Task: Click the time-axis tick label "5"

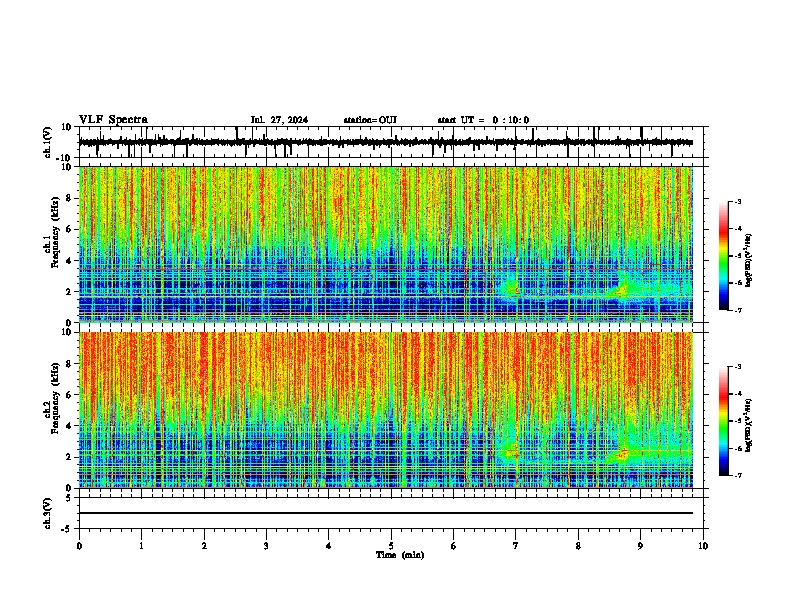Action: pyautogui.click(x=391, y=546)
